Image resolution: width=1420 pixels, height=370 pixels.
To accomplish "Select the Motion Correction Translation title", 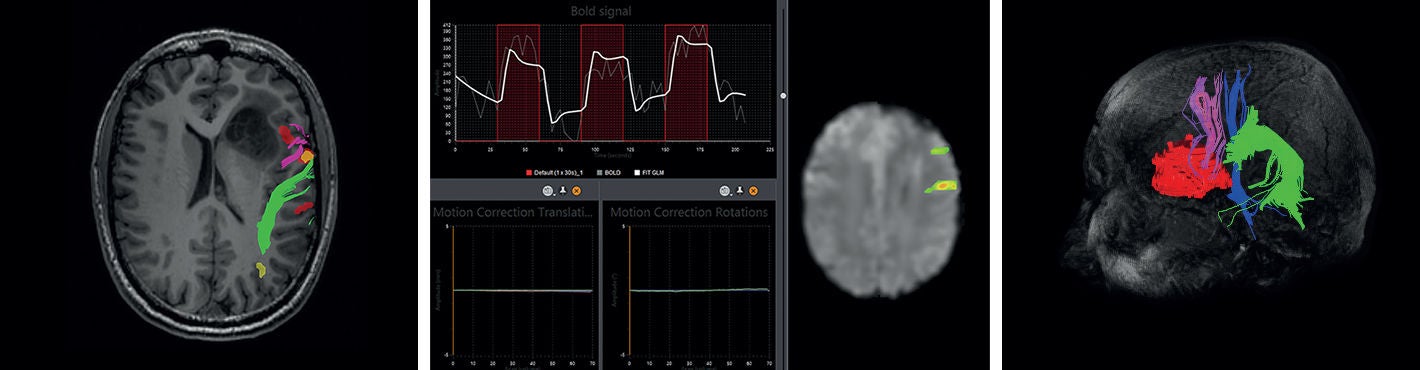I will pos(513,212).
